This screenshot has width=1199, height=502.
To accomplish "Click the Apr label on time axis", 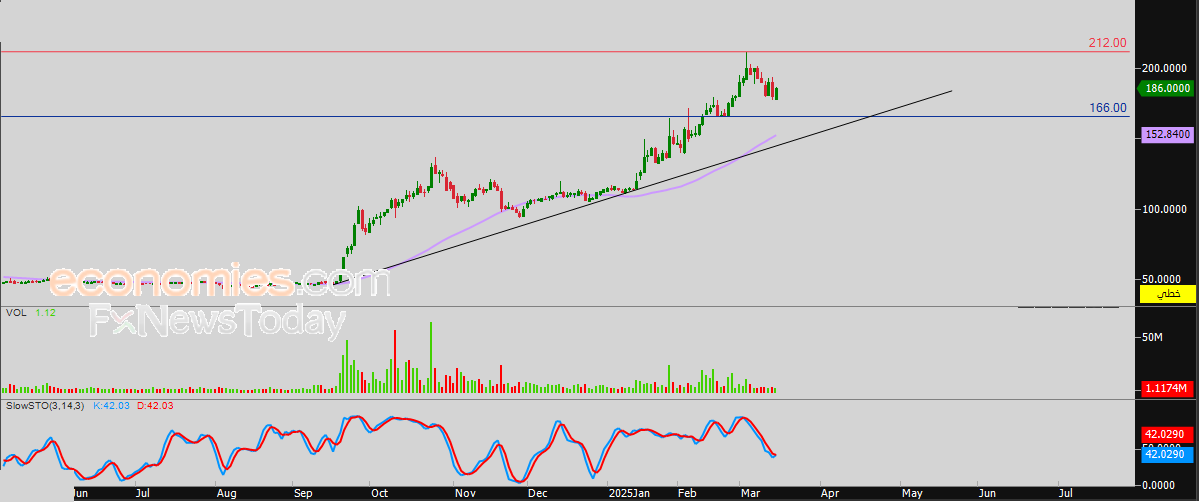I will point(830,494).
